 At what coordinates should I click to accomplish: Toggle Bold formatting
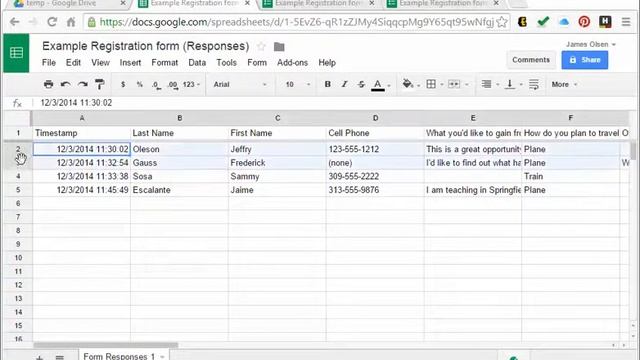327,84
